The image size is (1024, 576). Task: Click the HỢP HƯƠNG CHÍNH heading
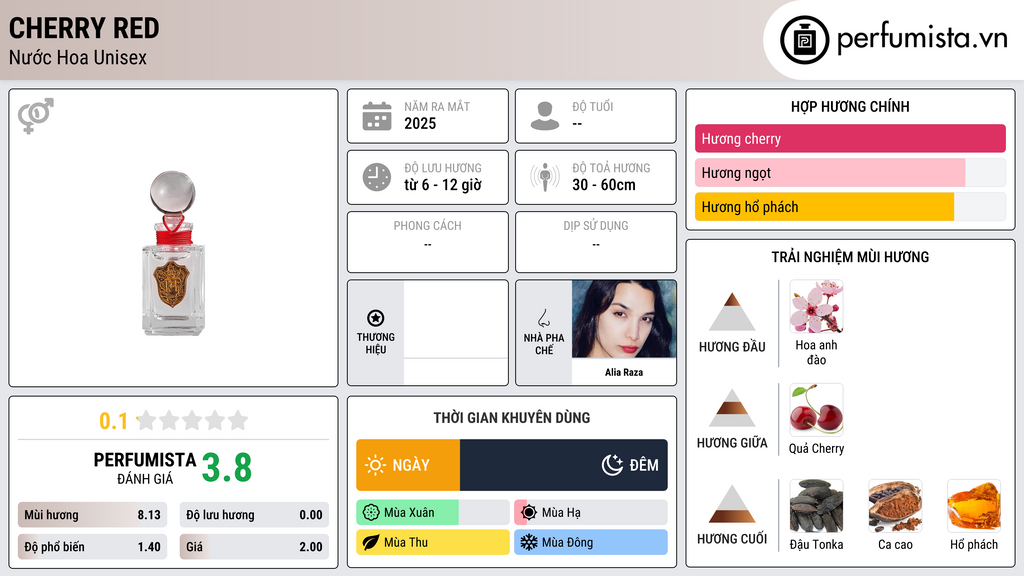(x=850, y=106)
